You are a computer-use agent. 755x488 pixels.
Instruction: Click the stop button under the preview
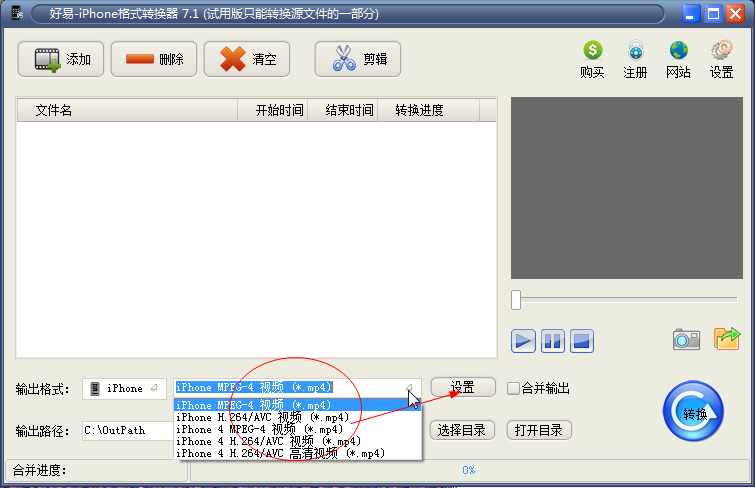(x=582, y=341)
